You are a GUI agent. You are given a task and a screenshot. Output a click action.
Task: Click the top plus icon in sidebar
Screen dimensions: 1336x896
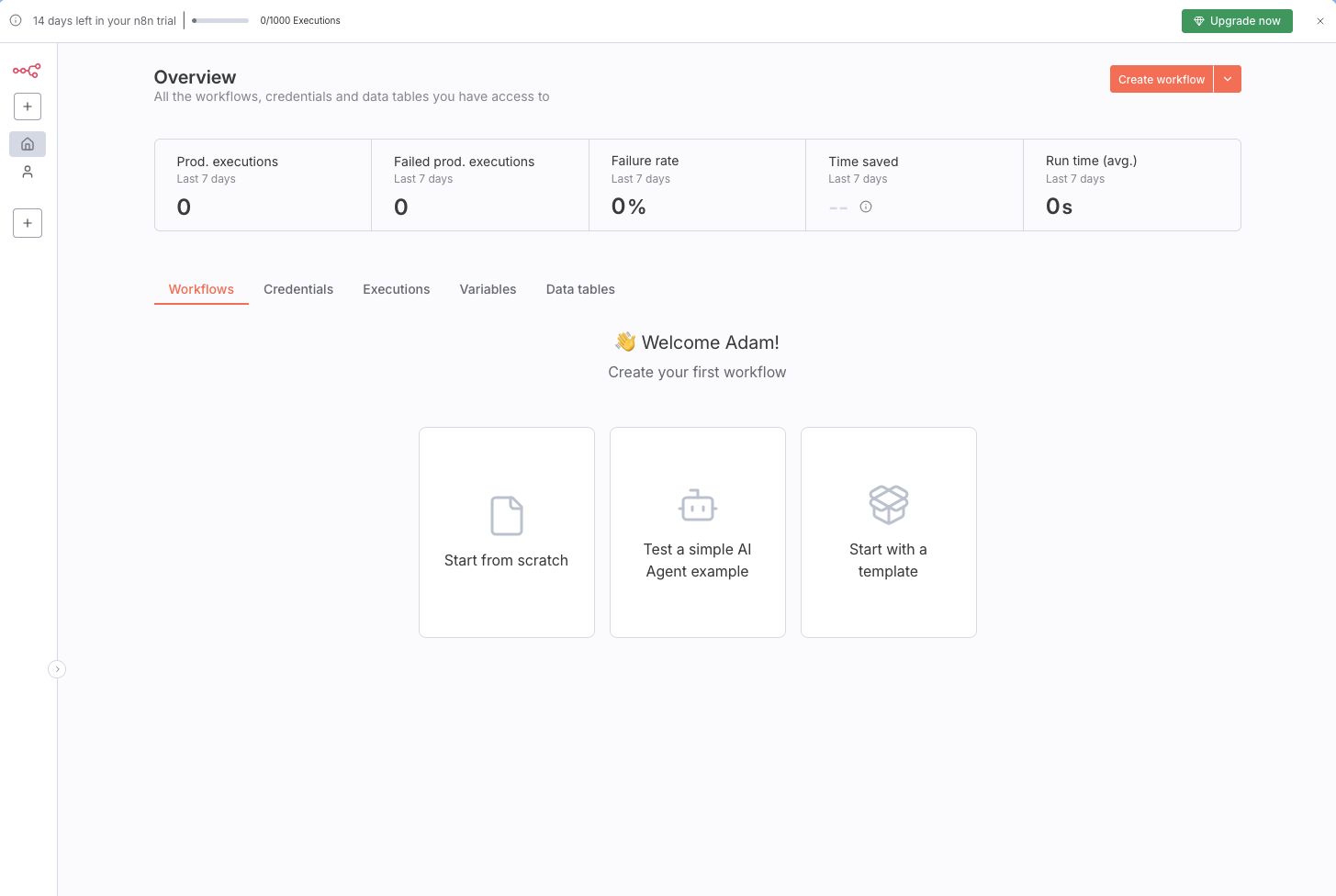tap(28, 106)
